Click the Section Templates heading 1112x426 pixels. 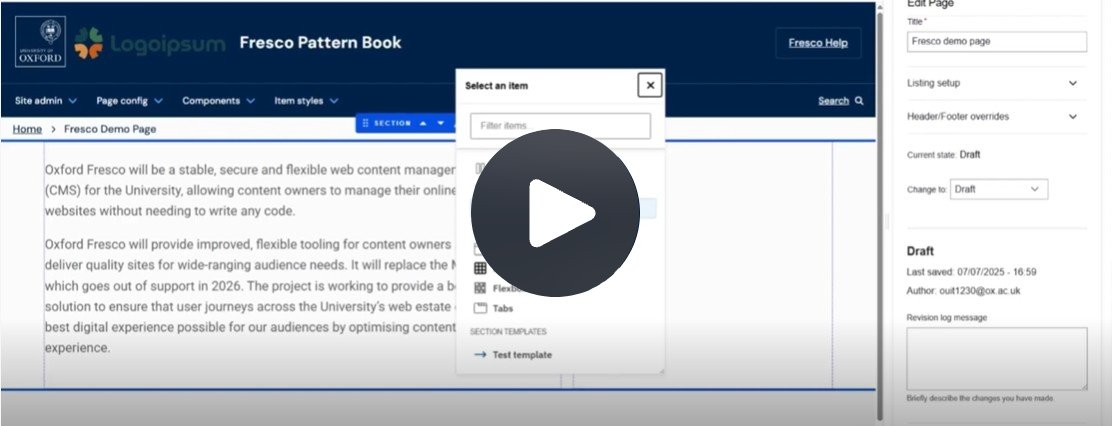point(508,332)
